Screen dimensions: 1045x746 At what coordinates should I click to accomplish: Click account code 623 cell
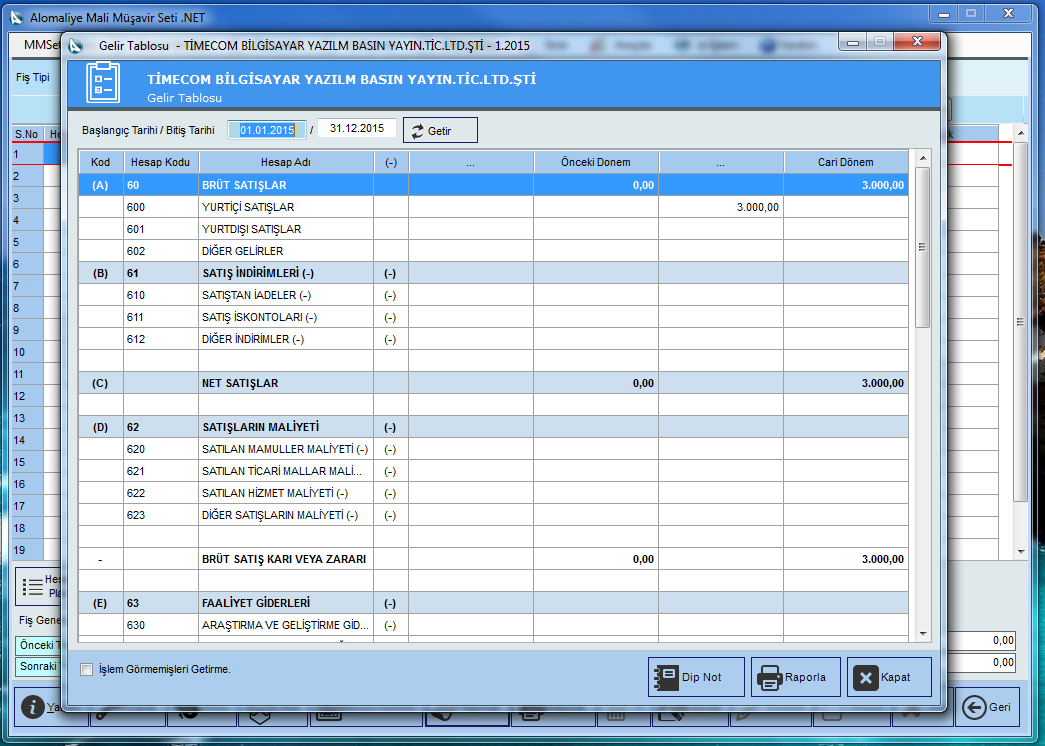point(161,515)
